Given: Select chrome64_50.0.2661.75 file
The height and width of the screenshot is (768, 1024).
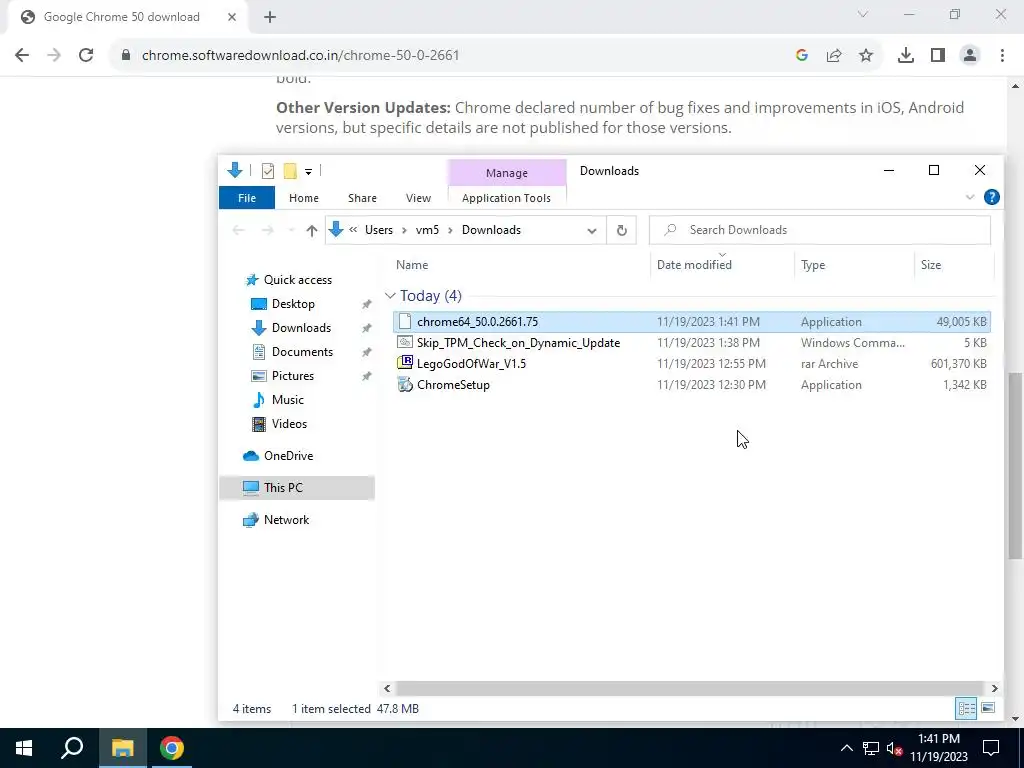Looking at the screenshot, I should tap(692, 322).
